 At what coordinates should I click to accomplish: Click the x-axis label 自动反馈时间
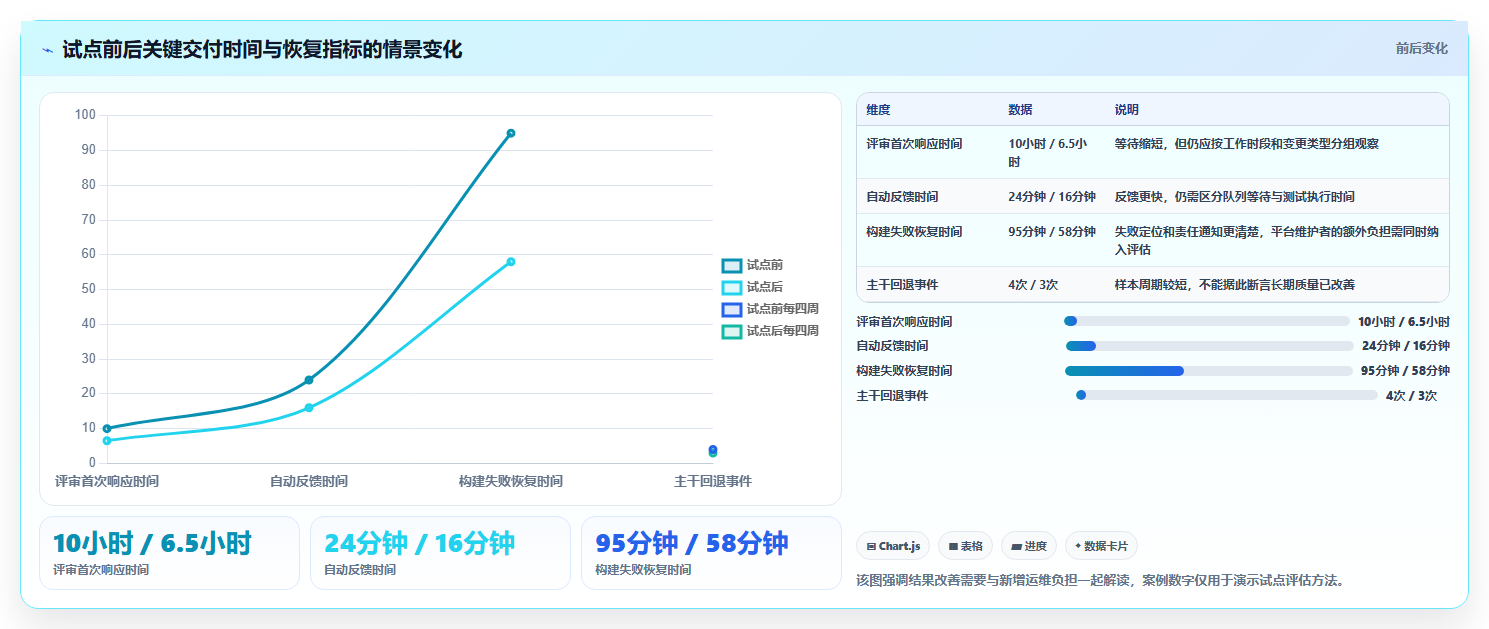309,481
